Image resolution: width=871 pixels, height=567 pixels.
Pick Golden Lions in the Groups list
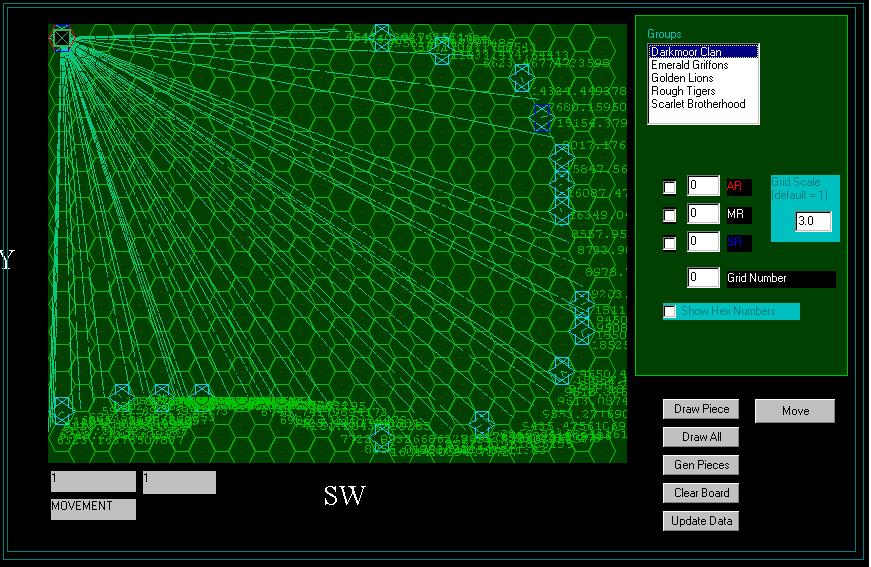coord(702,78)
